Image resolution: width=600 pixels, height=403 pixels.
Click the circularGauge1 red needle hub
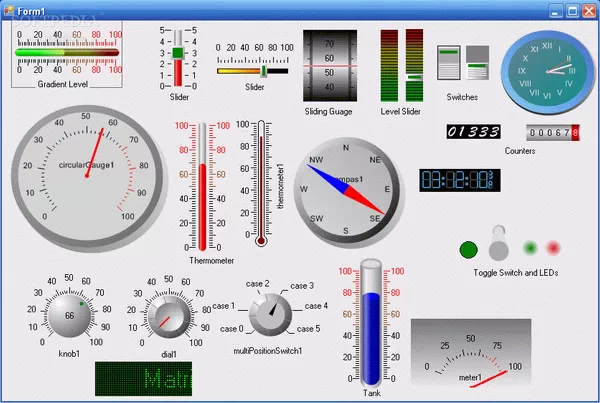point(87,176)
